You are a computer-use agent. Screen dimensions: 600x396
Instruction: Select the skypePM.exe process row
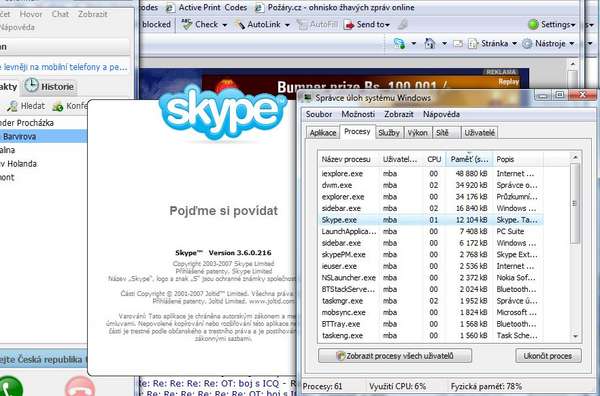pyautogui.click(x=430, y=254)
